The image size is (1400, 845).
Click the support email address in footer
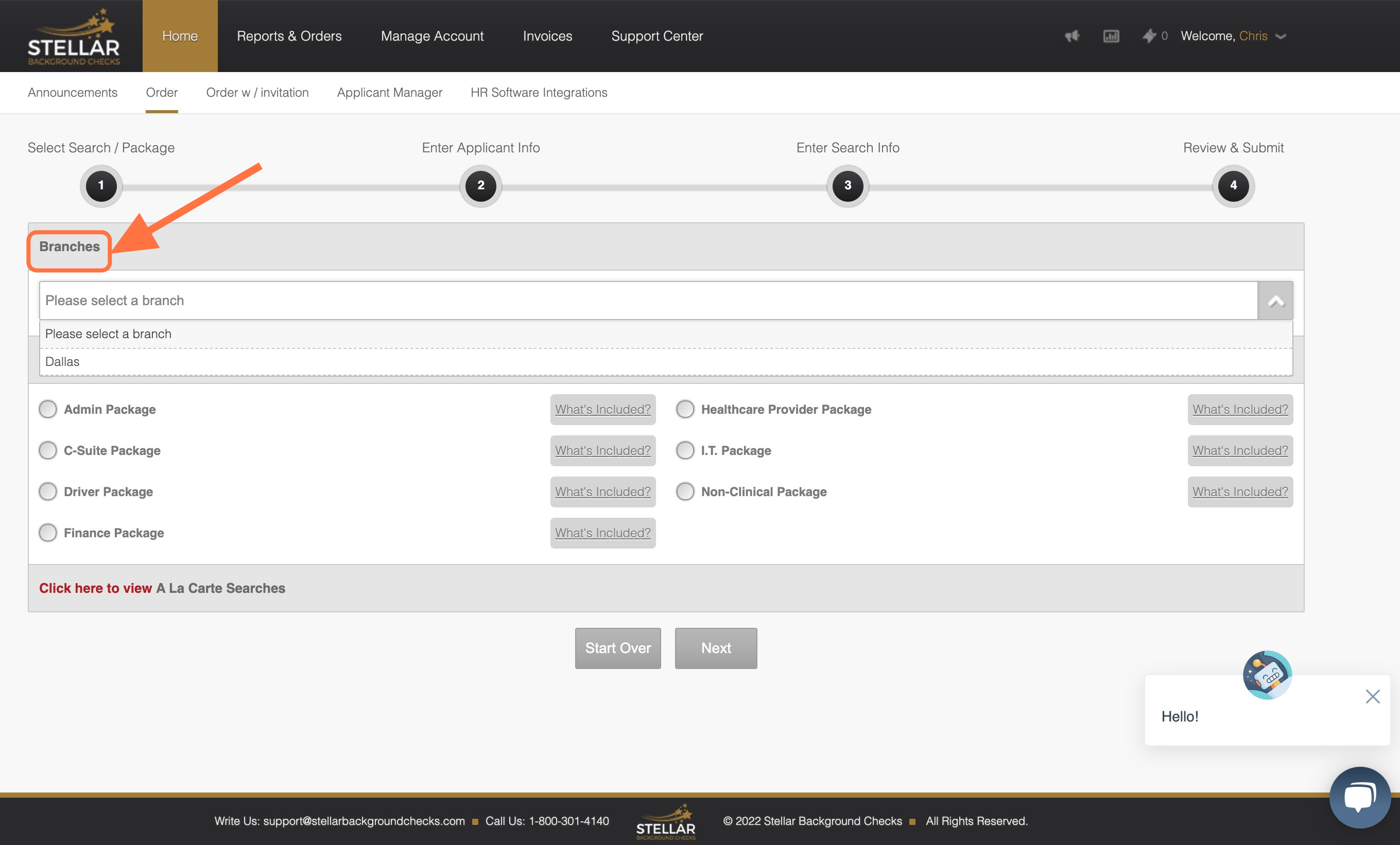pyautogui.click(x=364, y=821)
